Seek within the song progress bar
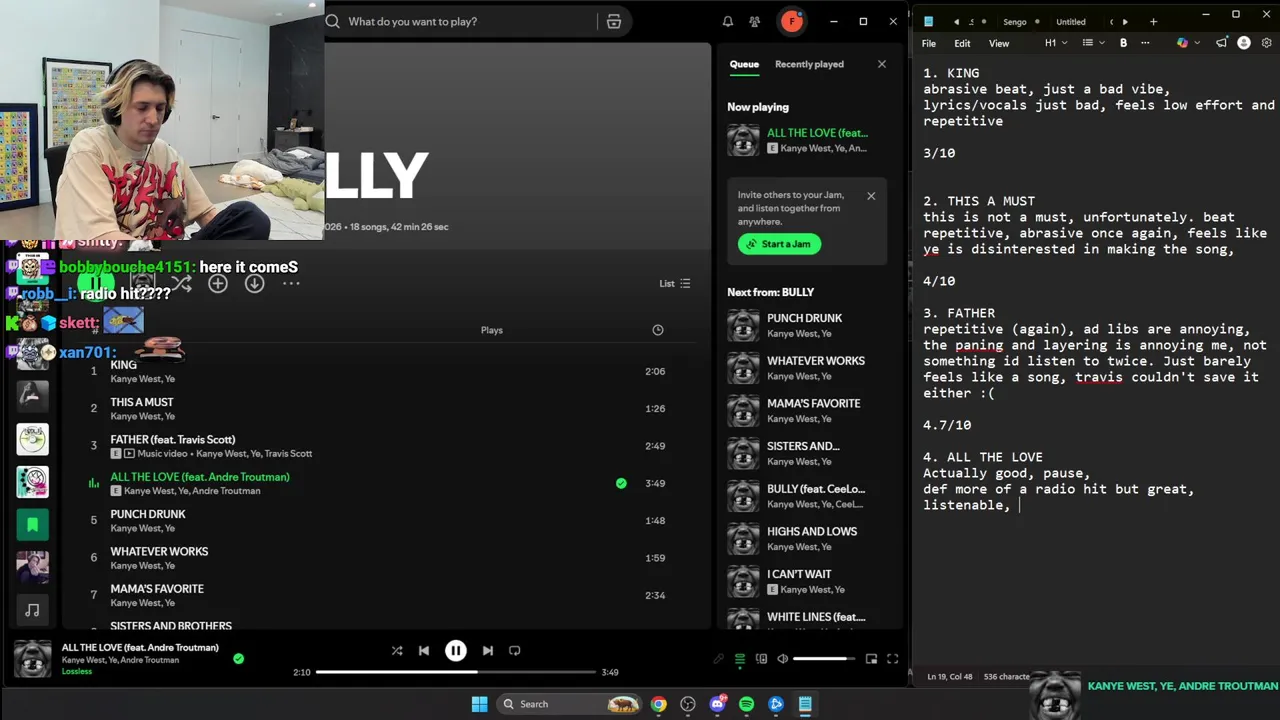 point(456,672)
